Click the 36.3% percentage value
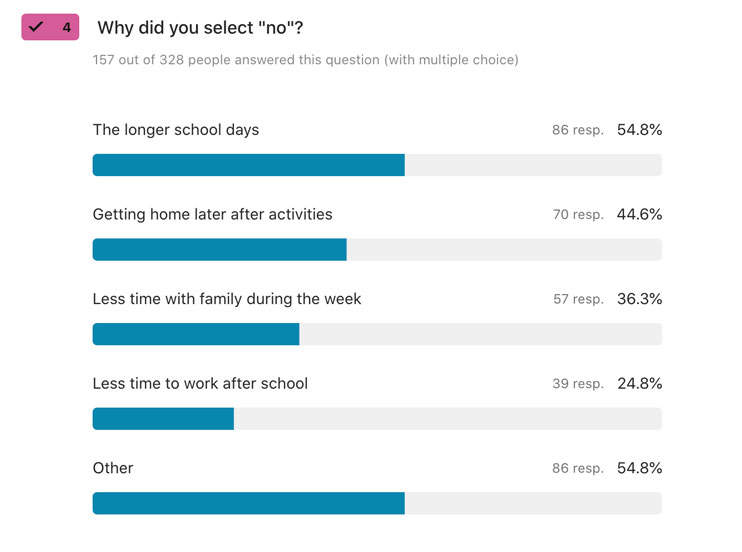Screen dimensions: 742x552 click(640, 299)
